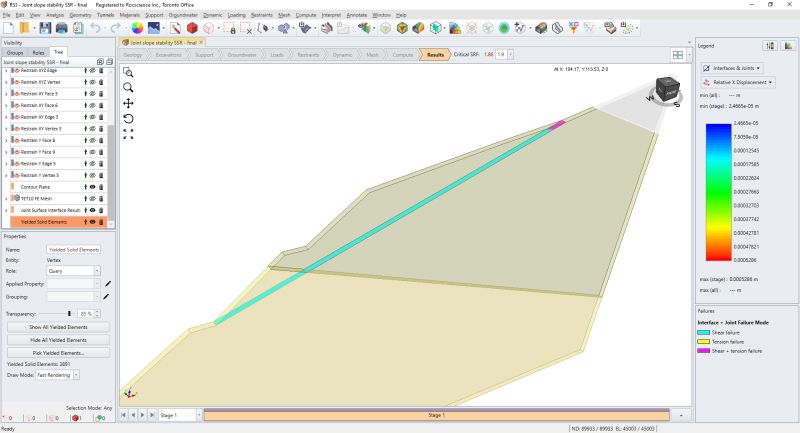
Task: Click the Rotate view circular arrow tool
Action: click(128, 118)
